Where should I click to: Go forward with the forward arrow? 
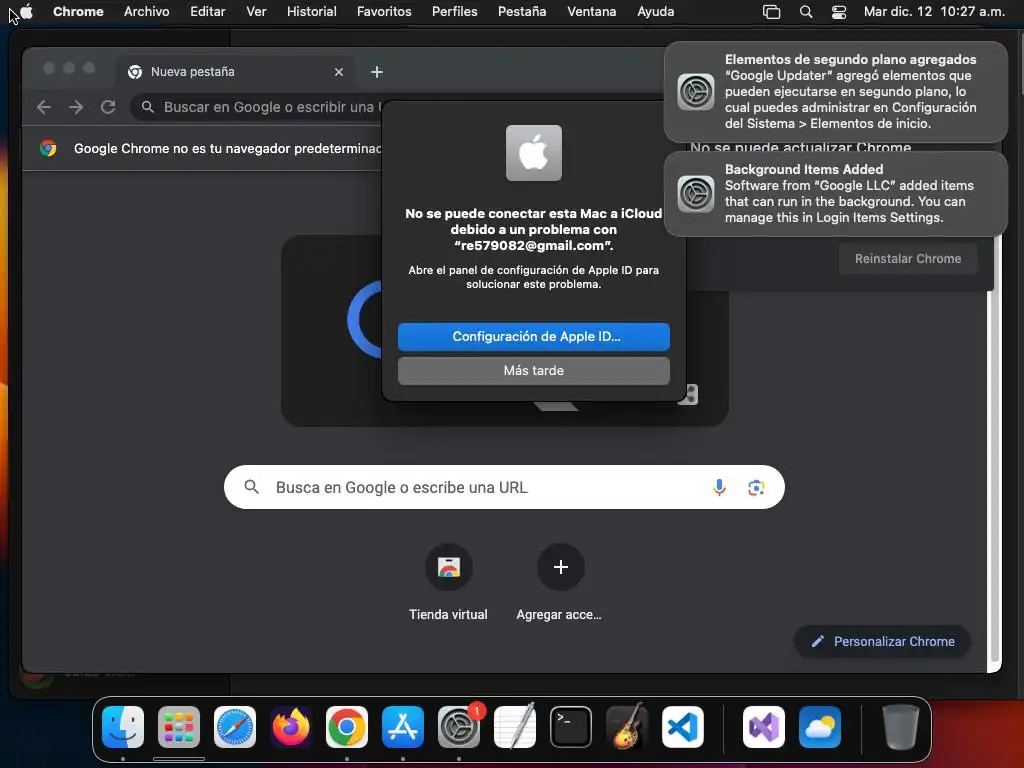click(76, 107)
